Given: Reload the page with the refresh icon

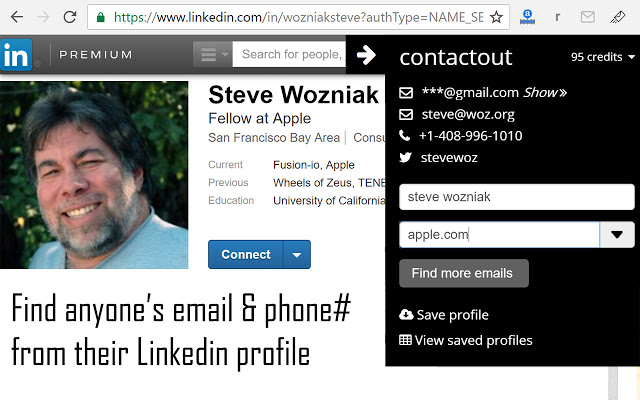Looking at the screenshot, I should coord(70,17).
